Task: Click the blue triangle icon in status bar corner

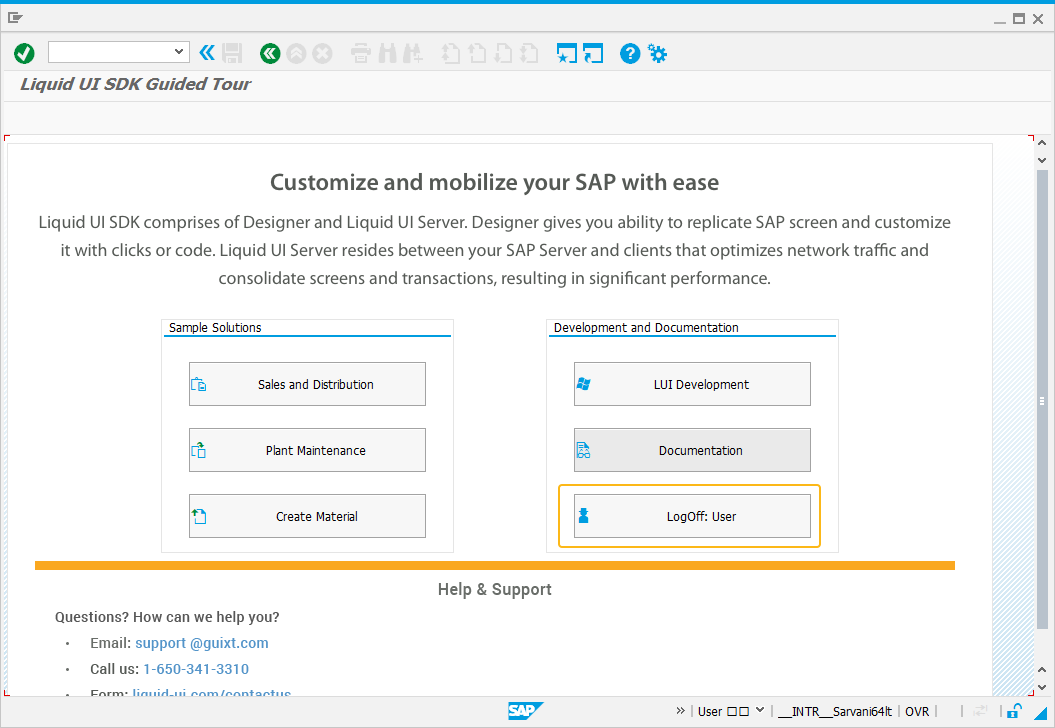Action: (1041, 712)
